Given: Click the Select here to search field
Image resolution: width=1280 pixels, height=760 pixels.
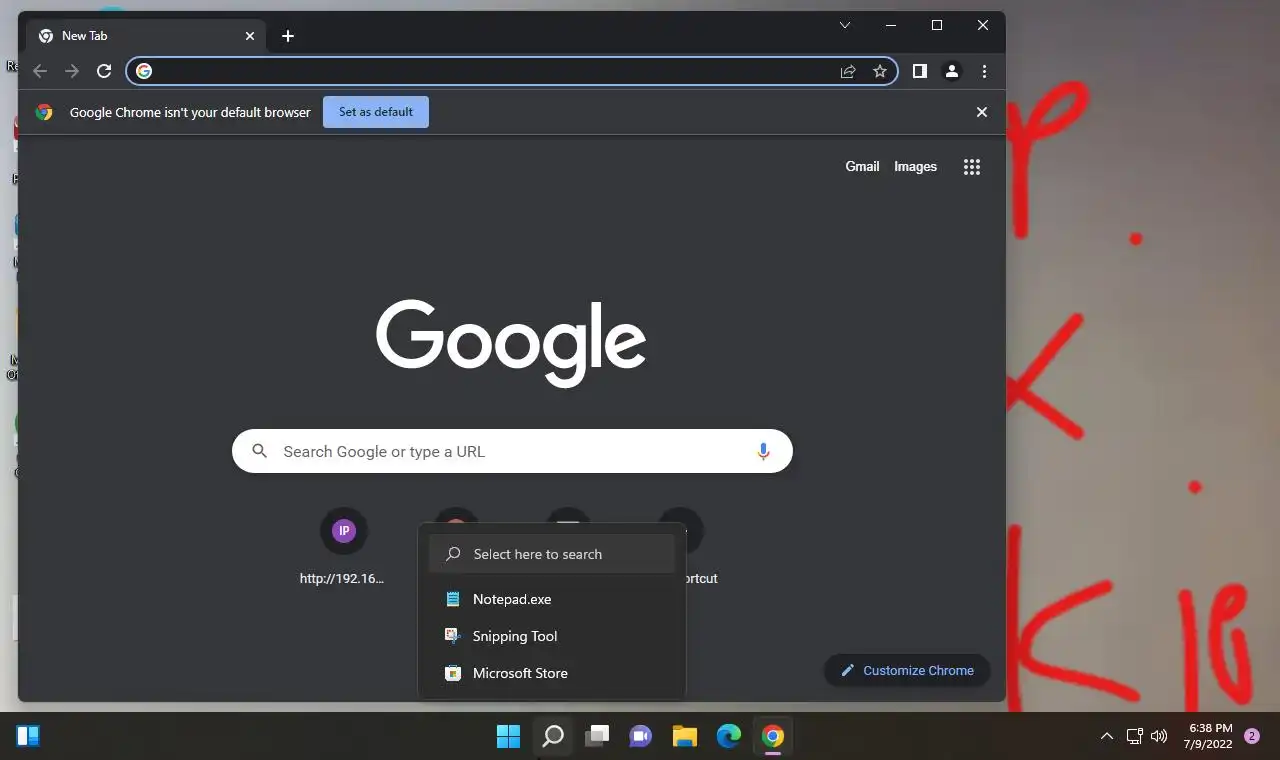Looking at the screenshot, I should 552,554.
